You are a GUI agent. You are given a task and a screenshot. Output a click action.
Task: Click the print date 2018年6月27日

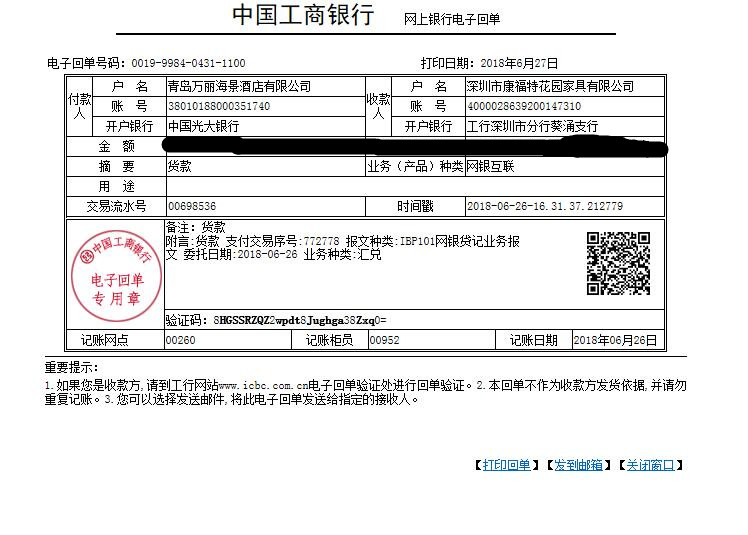click(519, 63)
